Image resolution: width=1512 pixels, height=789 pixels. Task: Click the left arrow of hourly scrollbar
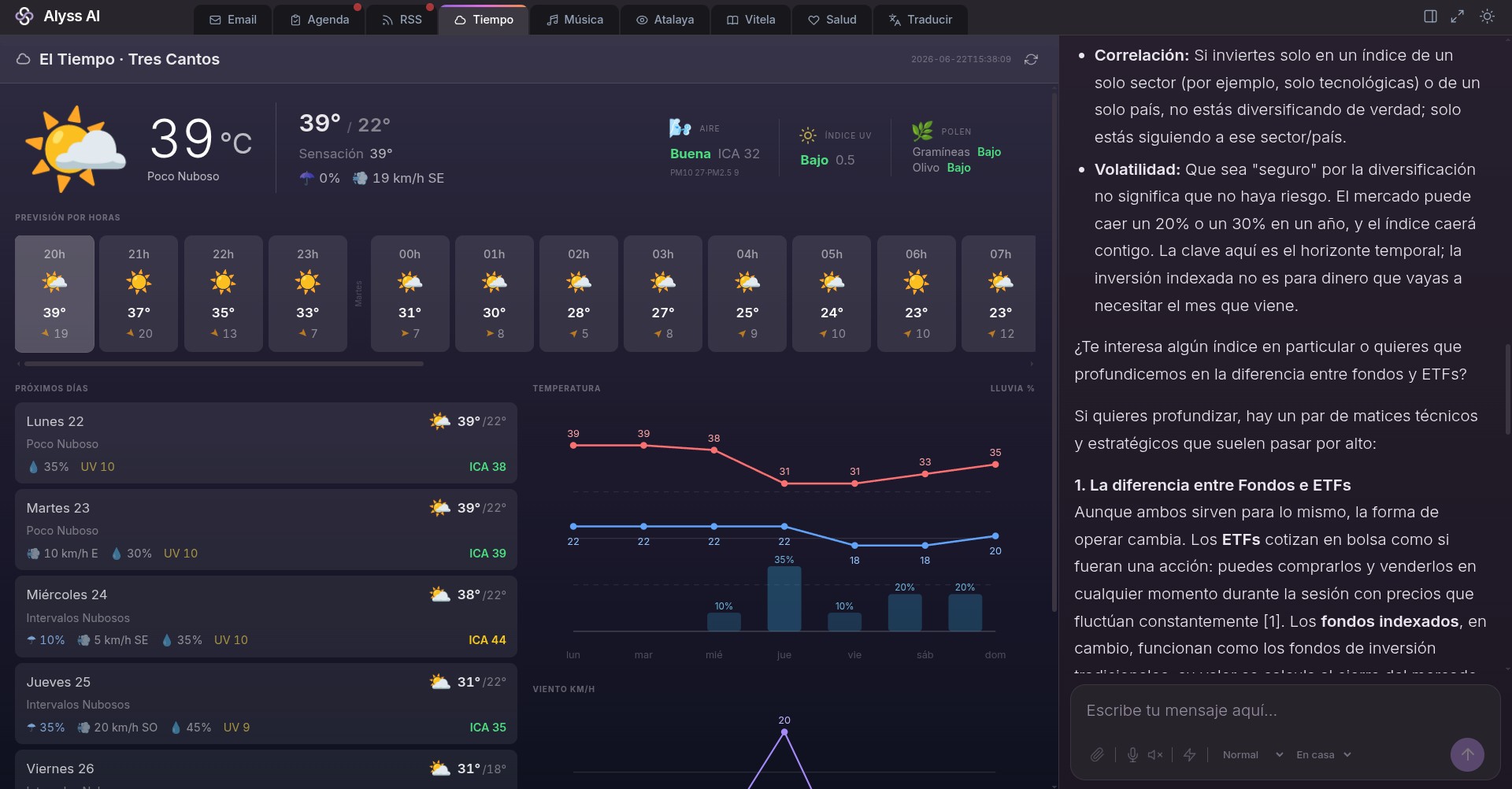click(x=19, y=364)
